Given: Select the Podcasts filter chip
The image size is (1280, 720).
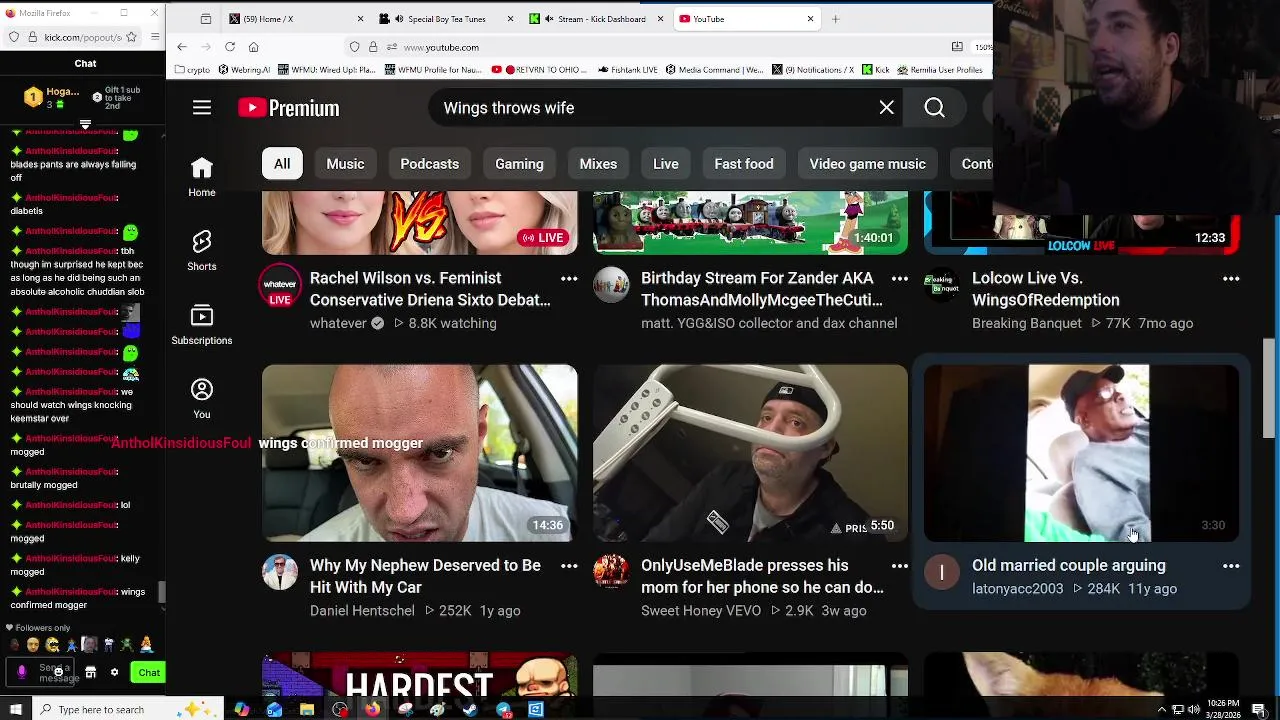Looking at the screenshot, I should [429, 164].
